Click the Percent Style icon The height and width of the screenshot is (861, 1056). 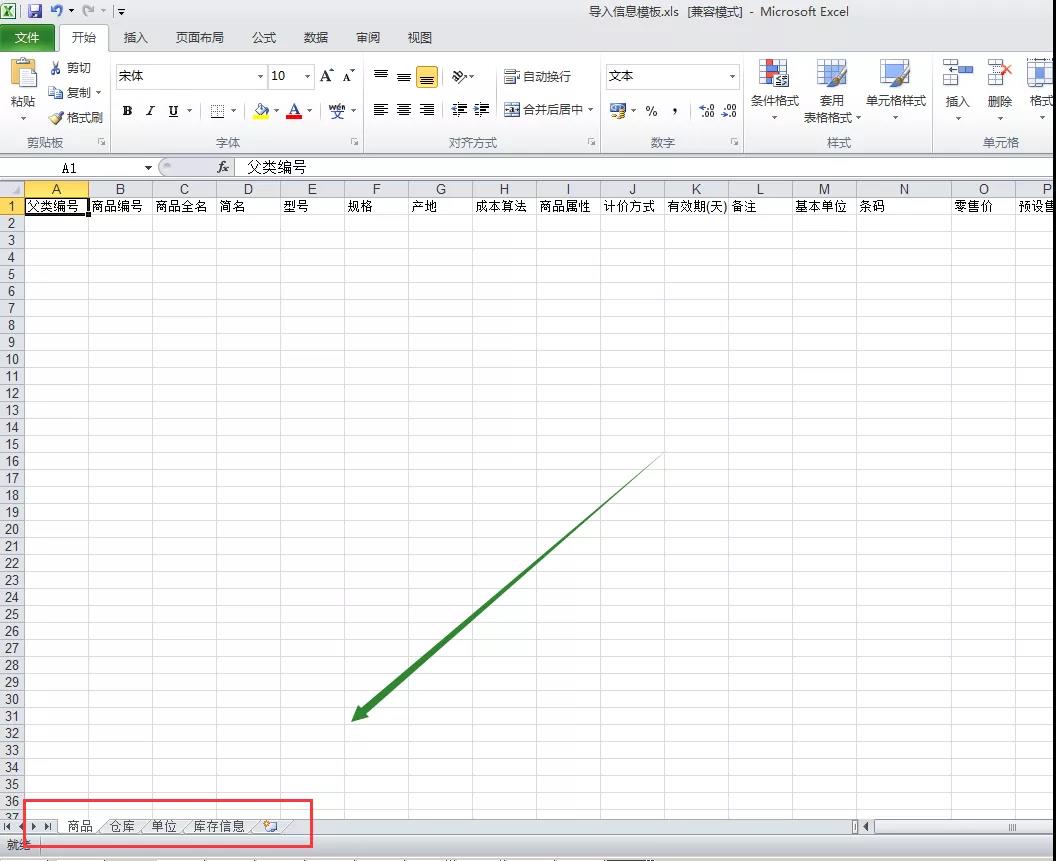(652, 111)
